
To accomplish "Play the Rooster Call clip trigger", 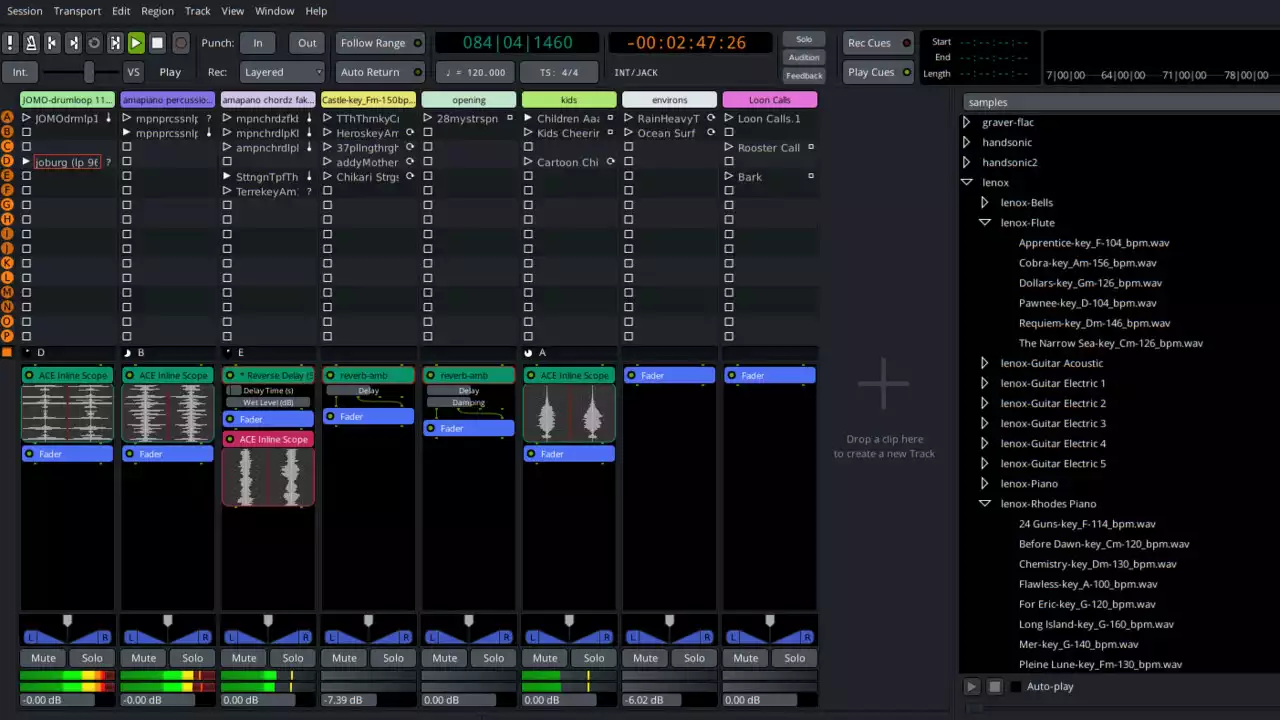I will pyautogui.click(x=729, y=147).
